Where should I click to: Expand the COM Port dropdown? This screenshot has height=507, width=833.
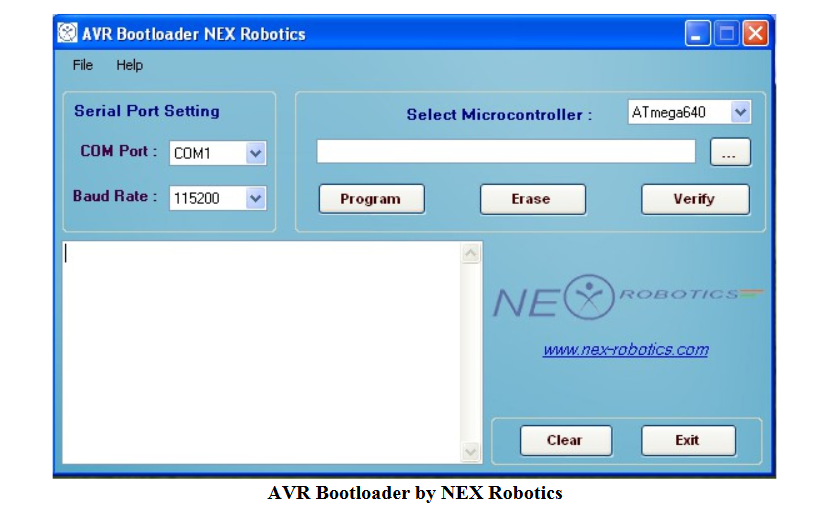coord(255,153)
